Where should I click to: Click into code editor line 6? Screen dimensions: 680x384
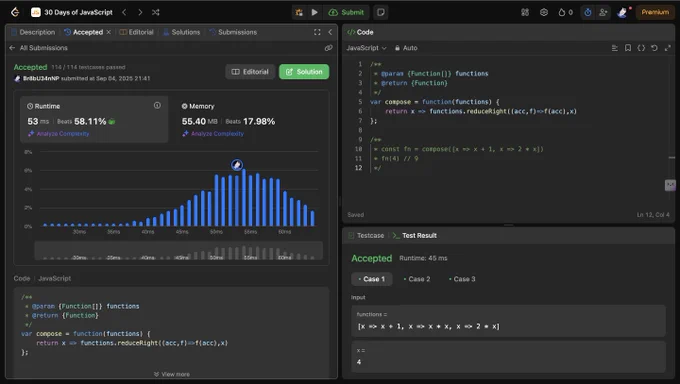pos(481,112)
